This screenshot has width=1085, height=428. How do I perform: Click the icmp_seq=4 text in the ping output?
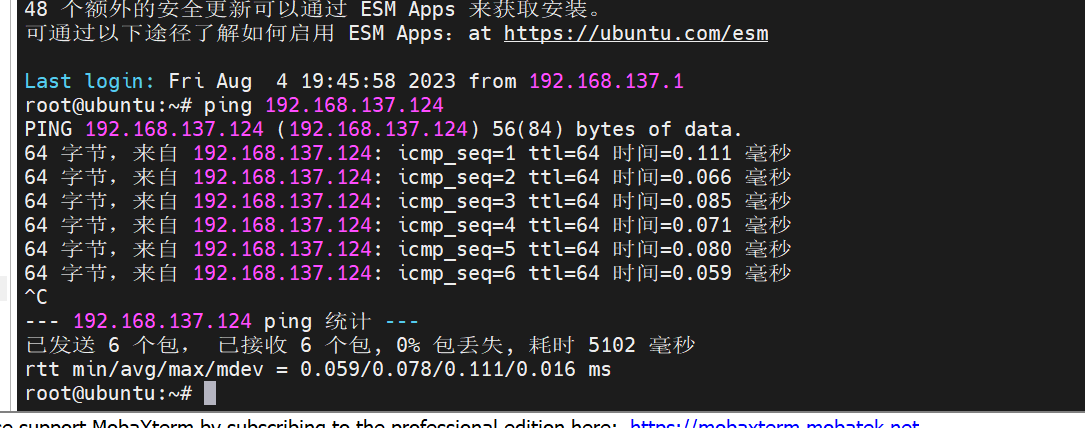(457, 225)
